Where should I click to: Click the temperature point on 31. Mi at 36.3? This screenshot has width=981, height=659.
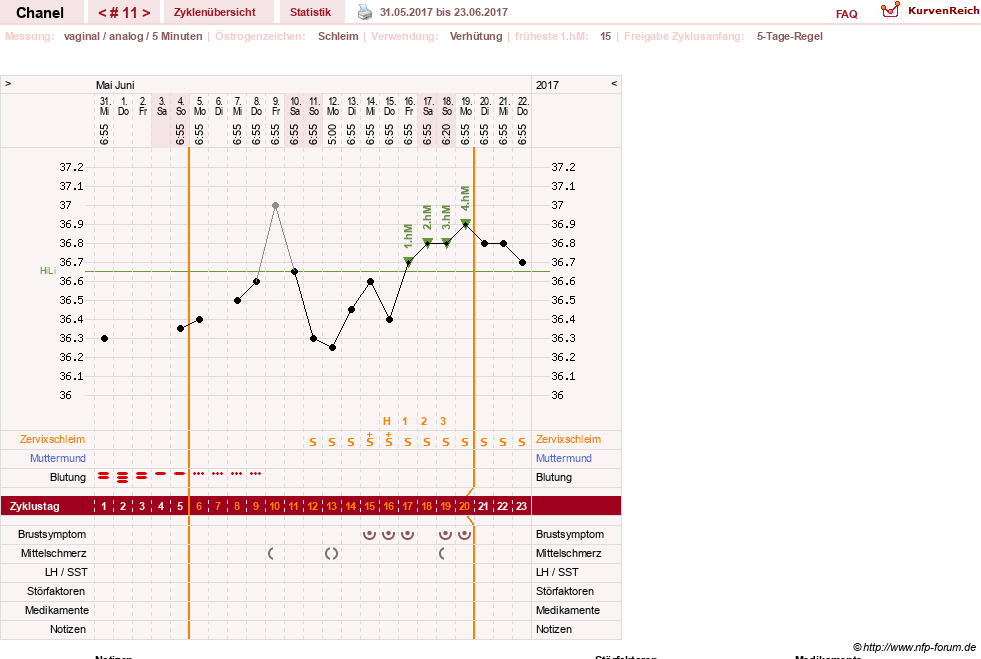104,338
